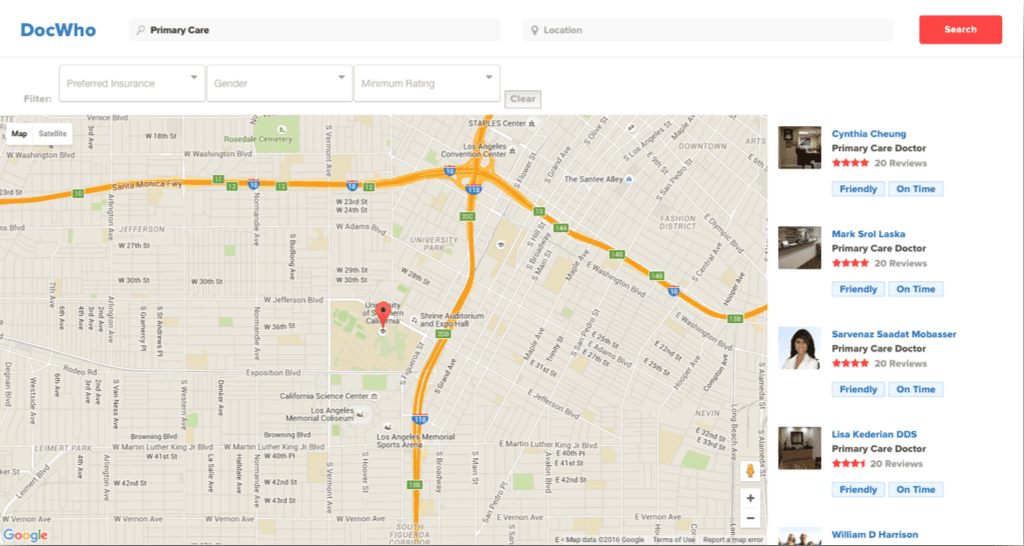This screenshot has width=1024, height=546.
Task: Focus the Location input field
Action: point(708,30)
